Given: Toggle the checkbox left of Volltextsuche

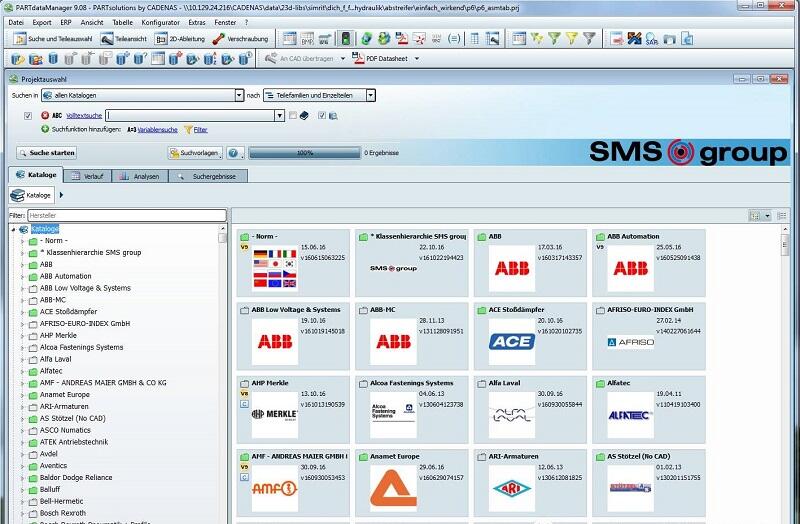Looking at the screenshot, I should pos(28,116).
